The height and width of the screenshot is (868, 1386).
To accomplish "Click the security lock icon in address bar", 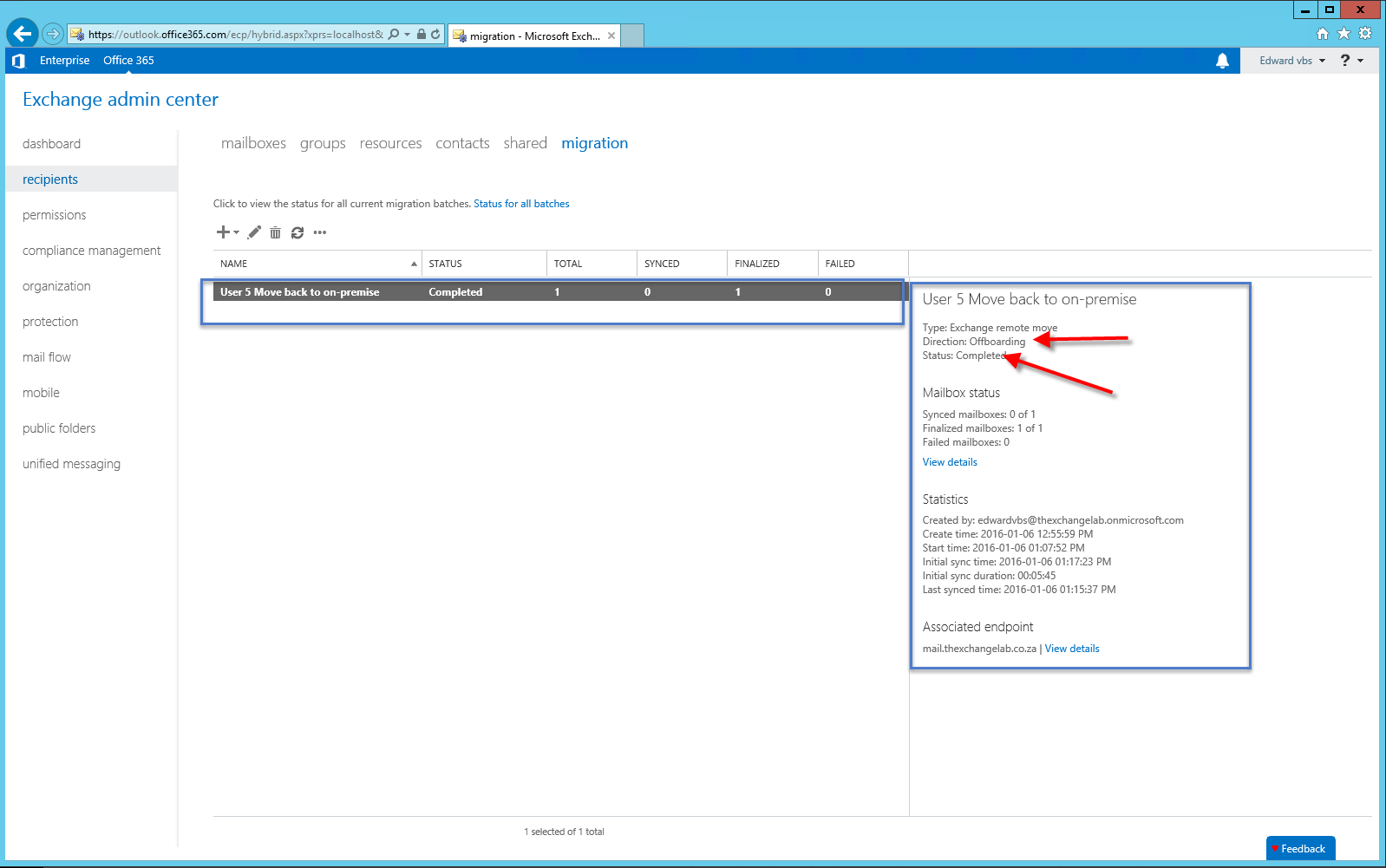I will [x=422, y=35].
